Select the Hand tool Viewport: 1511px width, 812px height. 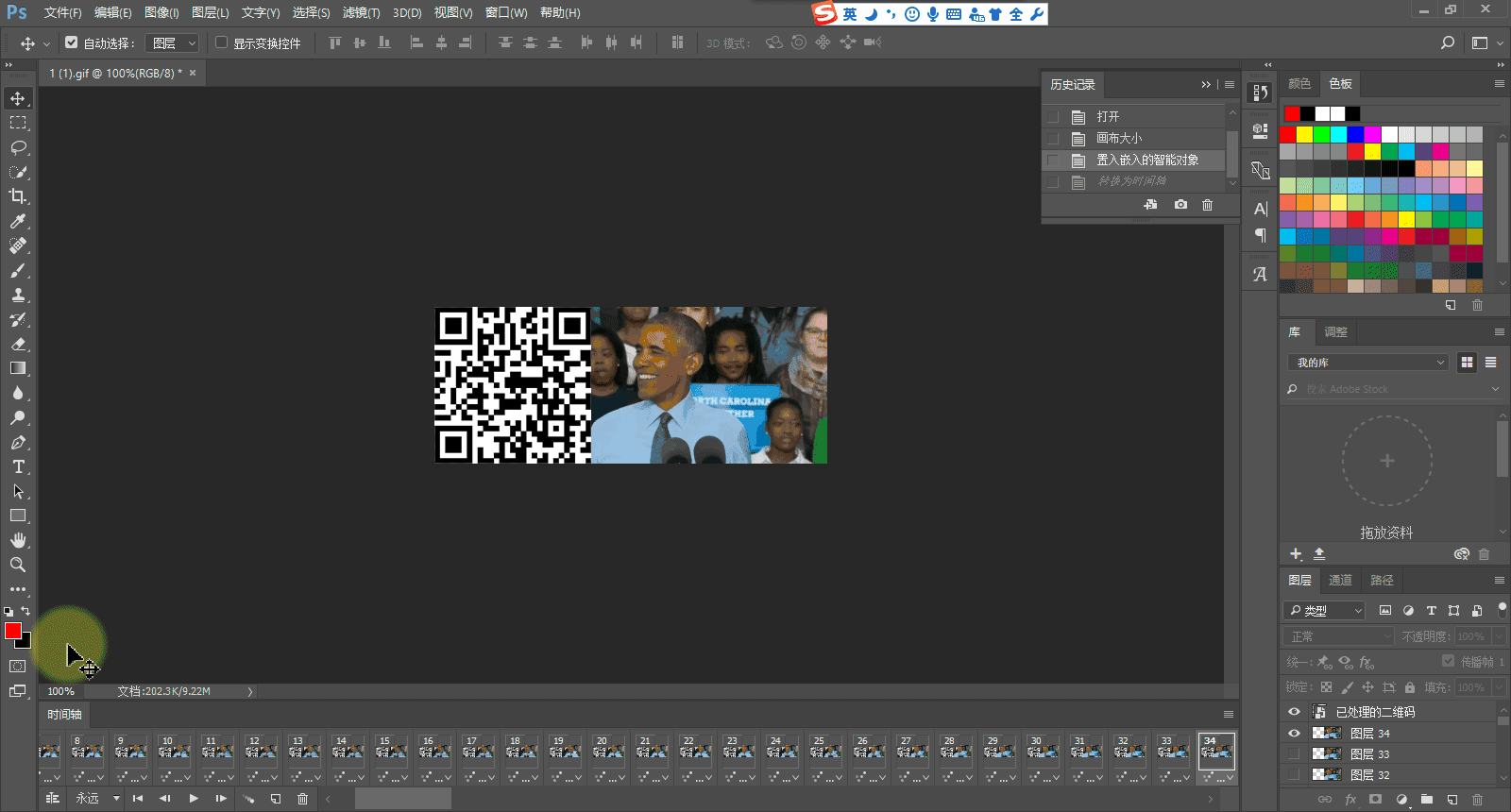coord(18,540)
